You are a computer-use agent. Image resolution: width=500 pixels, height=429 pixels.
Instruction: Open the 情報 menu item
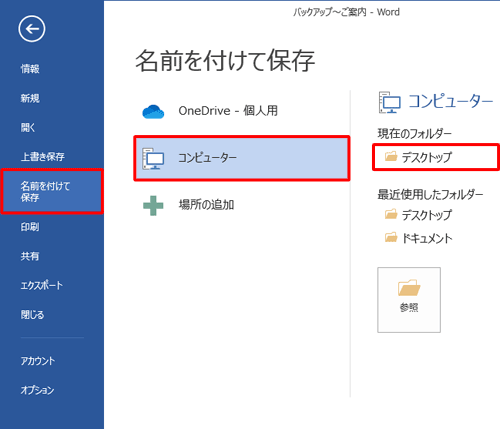(x=30, y=69)
